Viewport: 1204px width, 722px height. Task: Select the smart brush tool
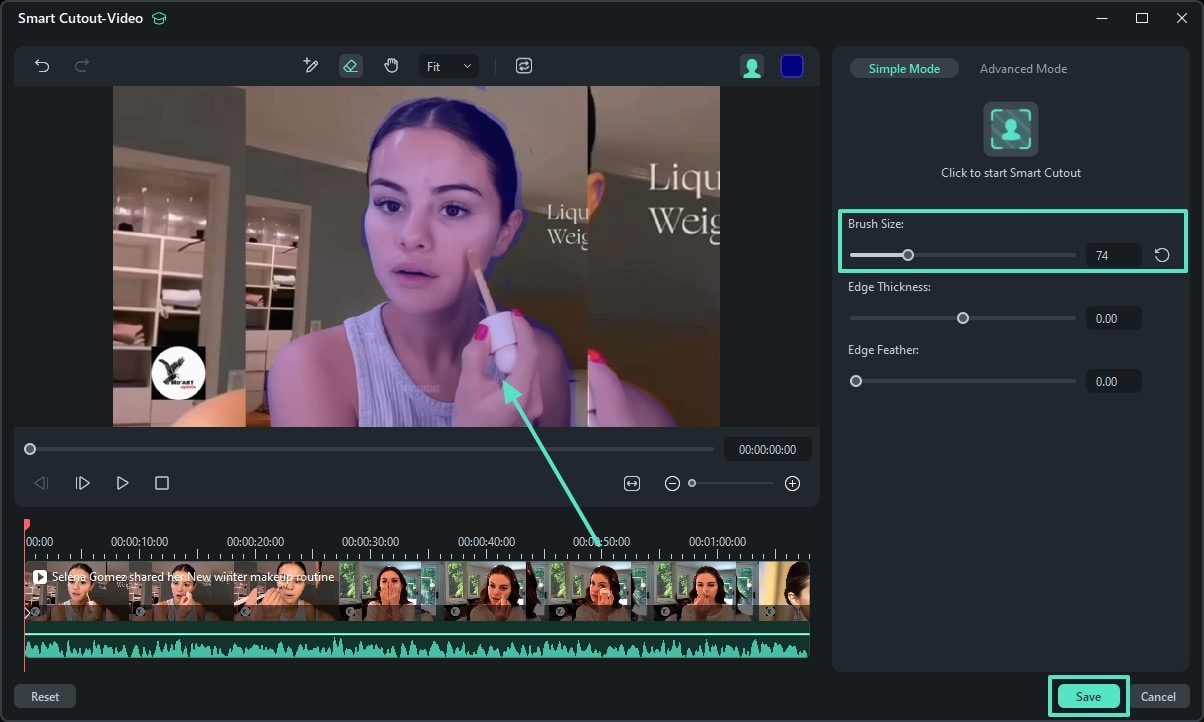(311, 66)
